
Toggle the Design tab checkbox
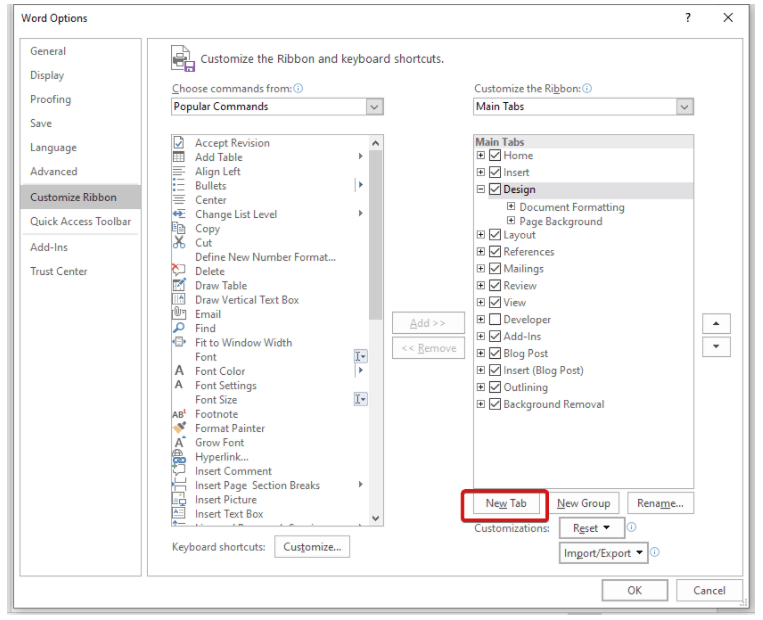pos(495,189)
